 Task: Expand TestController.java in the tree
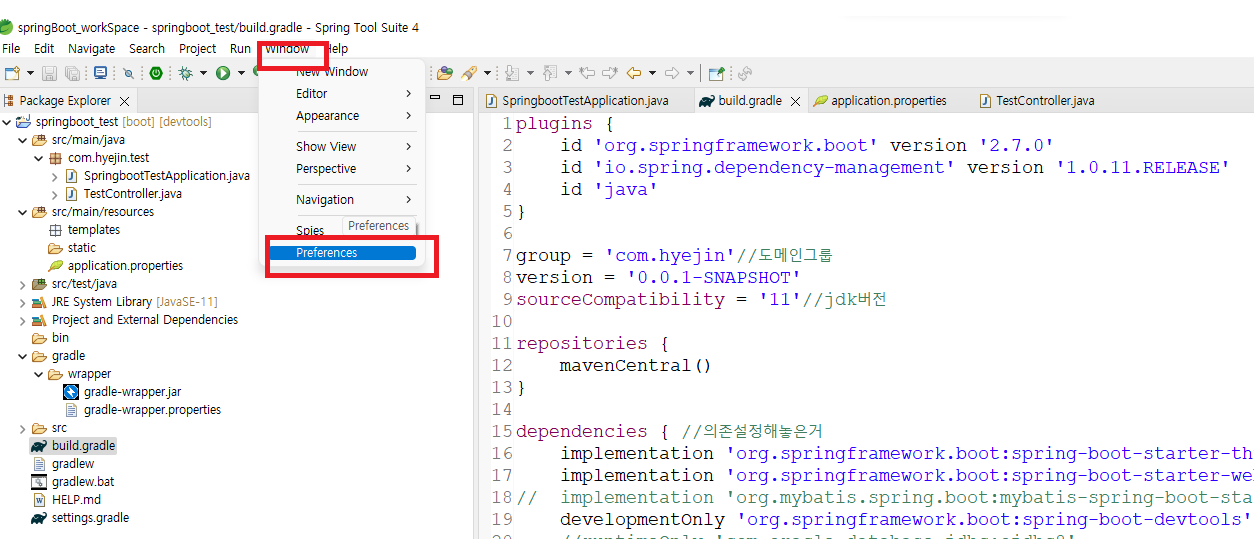pos(55,194)
